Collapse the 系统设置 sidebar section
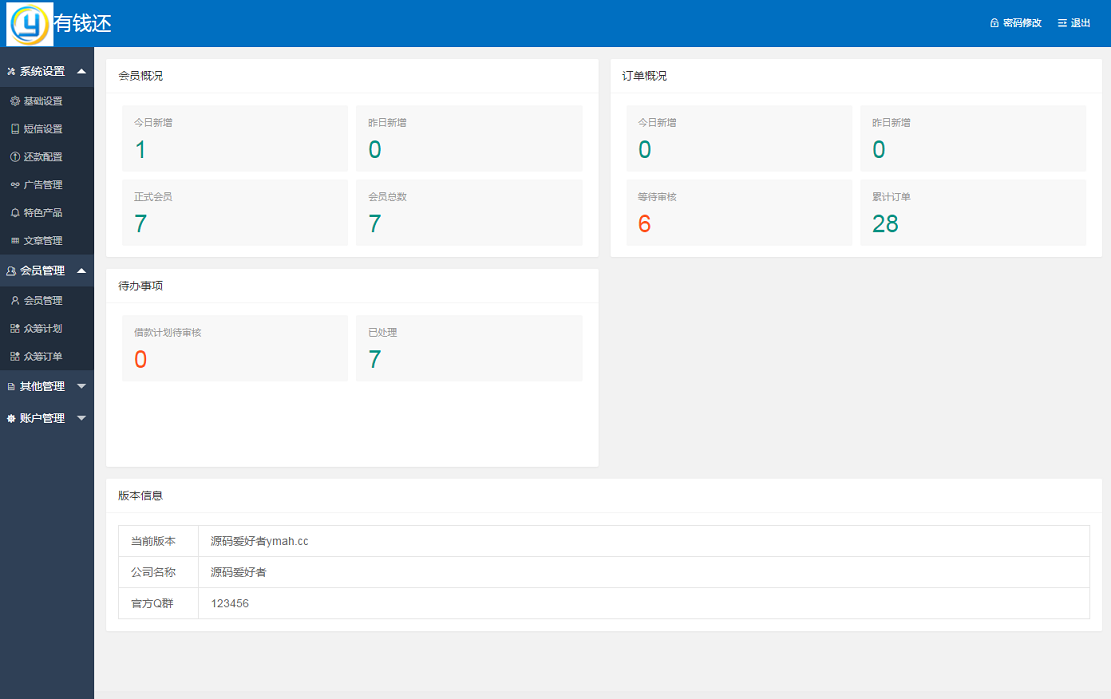Screen dimensions: 1111x699 click(x=46, y=71)
